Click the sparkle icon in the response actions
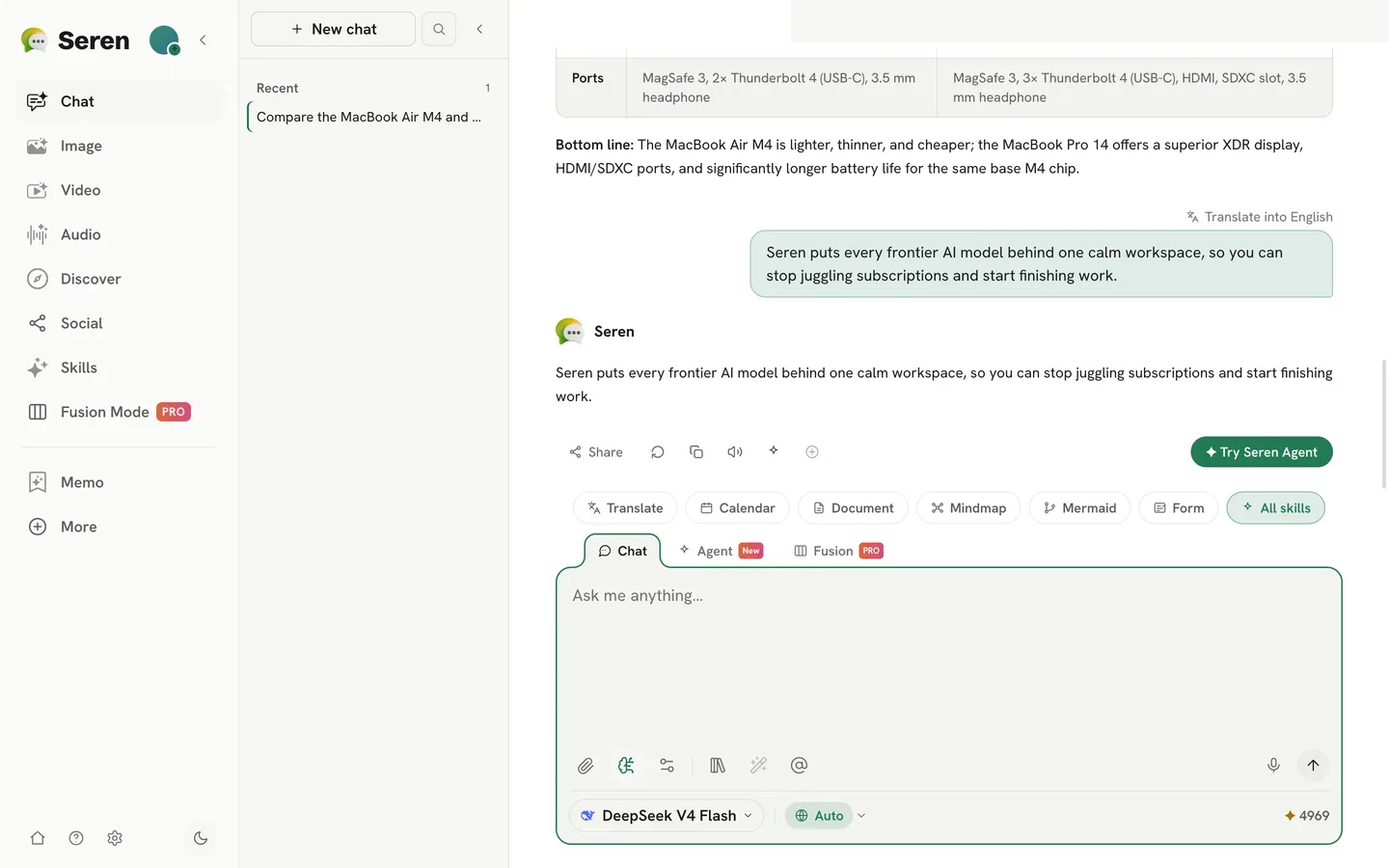Image resolution: width=1389 pixels, height=868 pixels. pos(774,450)
